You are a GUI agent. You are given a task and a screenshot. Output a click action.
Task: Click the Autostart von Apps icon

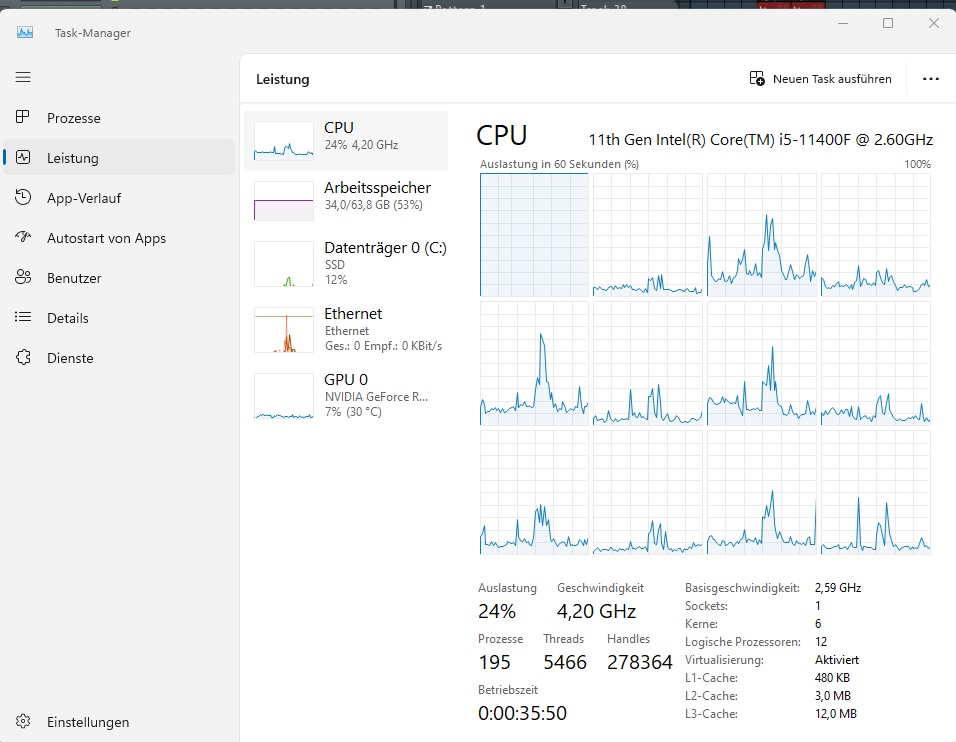[23, 238]
